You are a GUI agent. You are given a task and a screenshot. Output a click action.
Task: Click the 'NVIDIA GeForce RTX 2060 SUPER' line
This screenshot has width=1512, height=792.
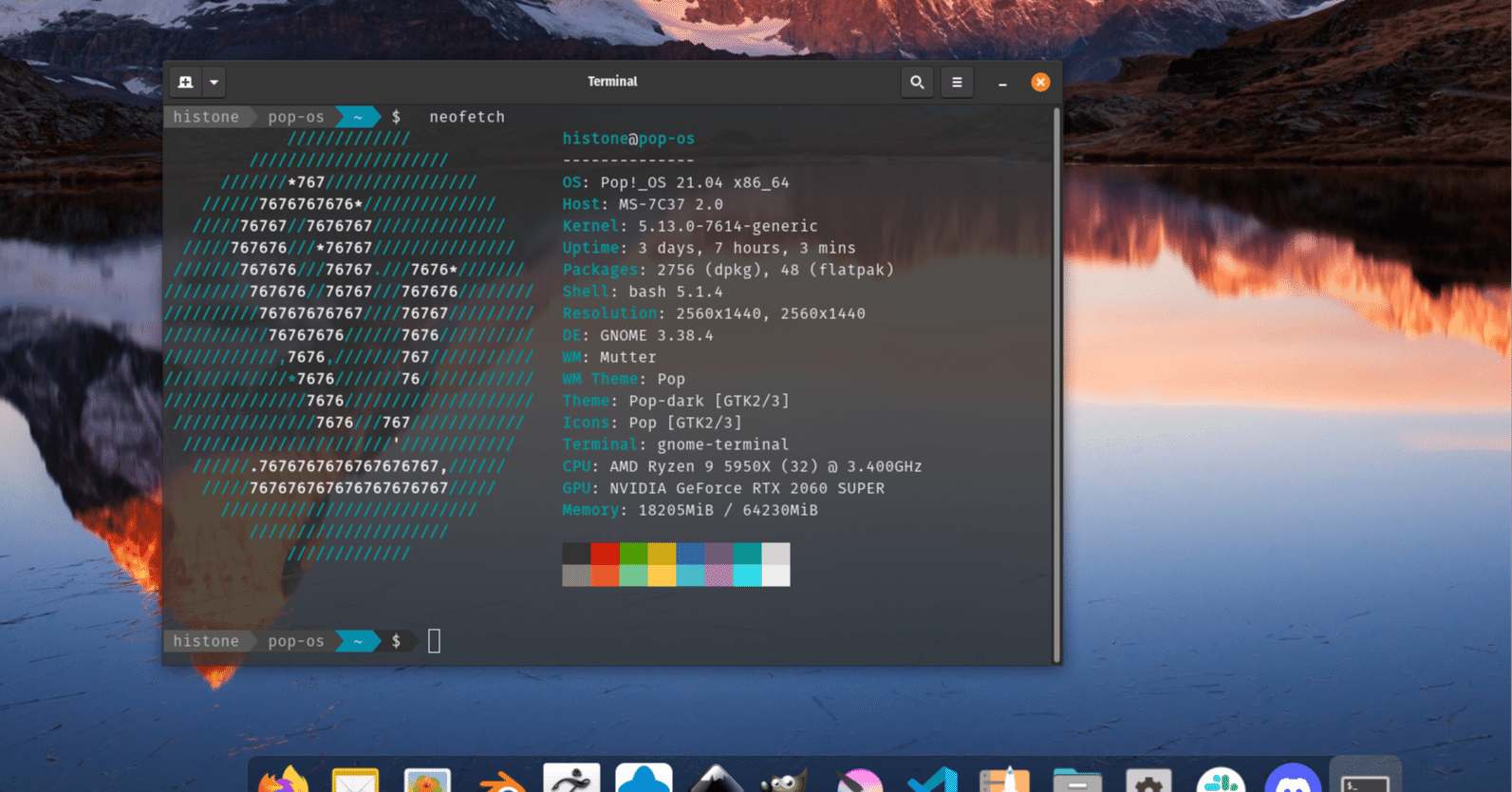[723, 488]
